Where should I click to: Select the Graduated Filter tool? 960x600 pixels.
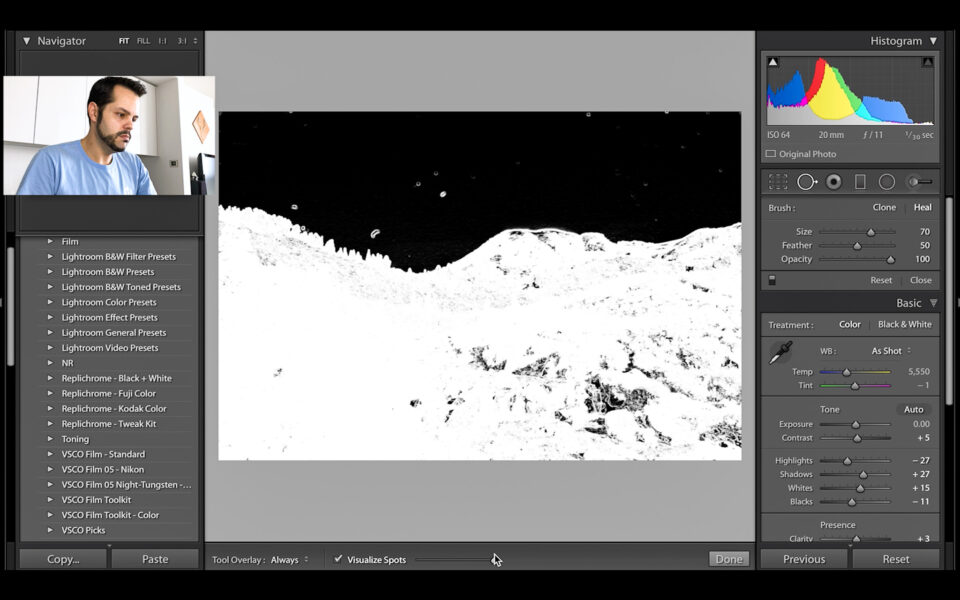[x=861, y=181]
